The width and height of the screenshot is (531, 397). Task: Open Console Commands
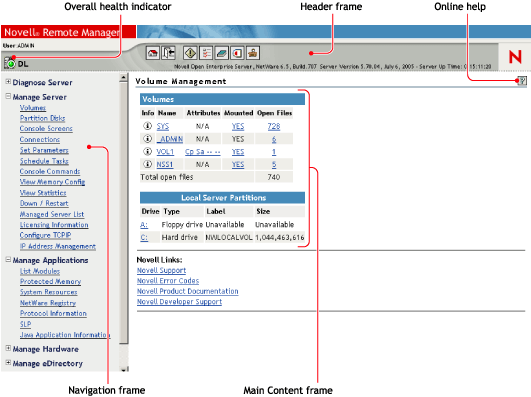(50, 171)
